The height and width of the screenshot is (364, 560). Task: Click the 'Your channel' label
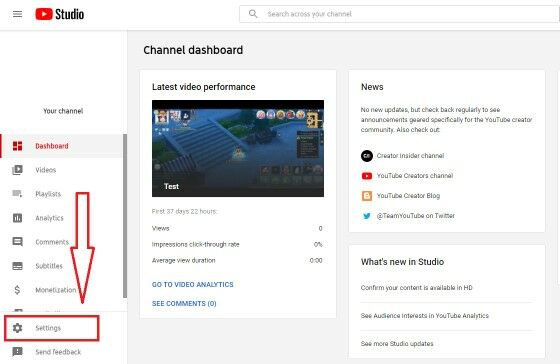[x=63, y=111]
